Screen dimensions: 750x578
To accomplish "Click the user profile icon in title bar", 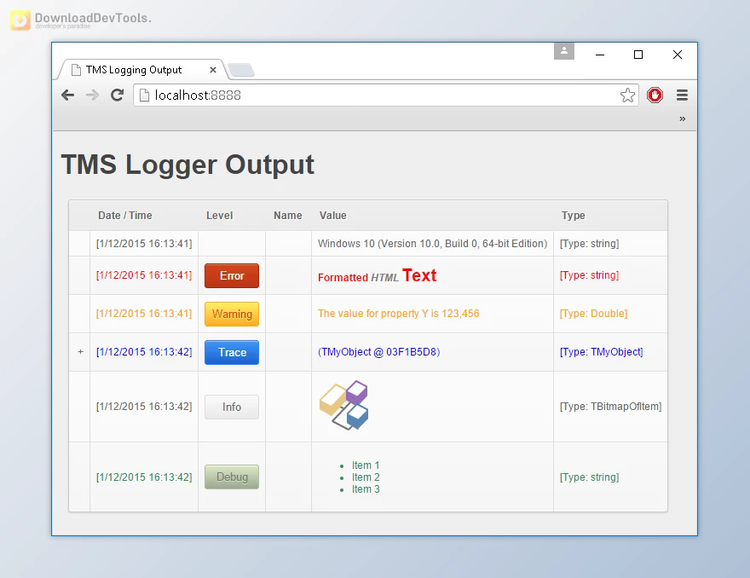I will (564, 51).
